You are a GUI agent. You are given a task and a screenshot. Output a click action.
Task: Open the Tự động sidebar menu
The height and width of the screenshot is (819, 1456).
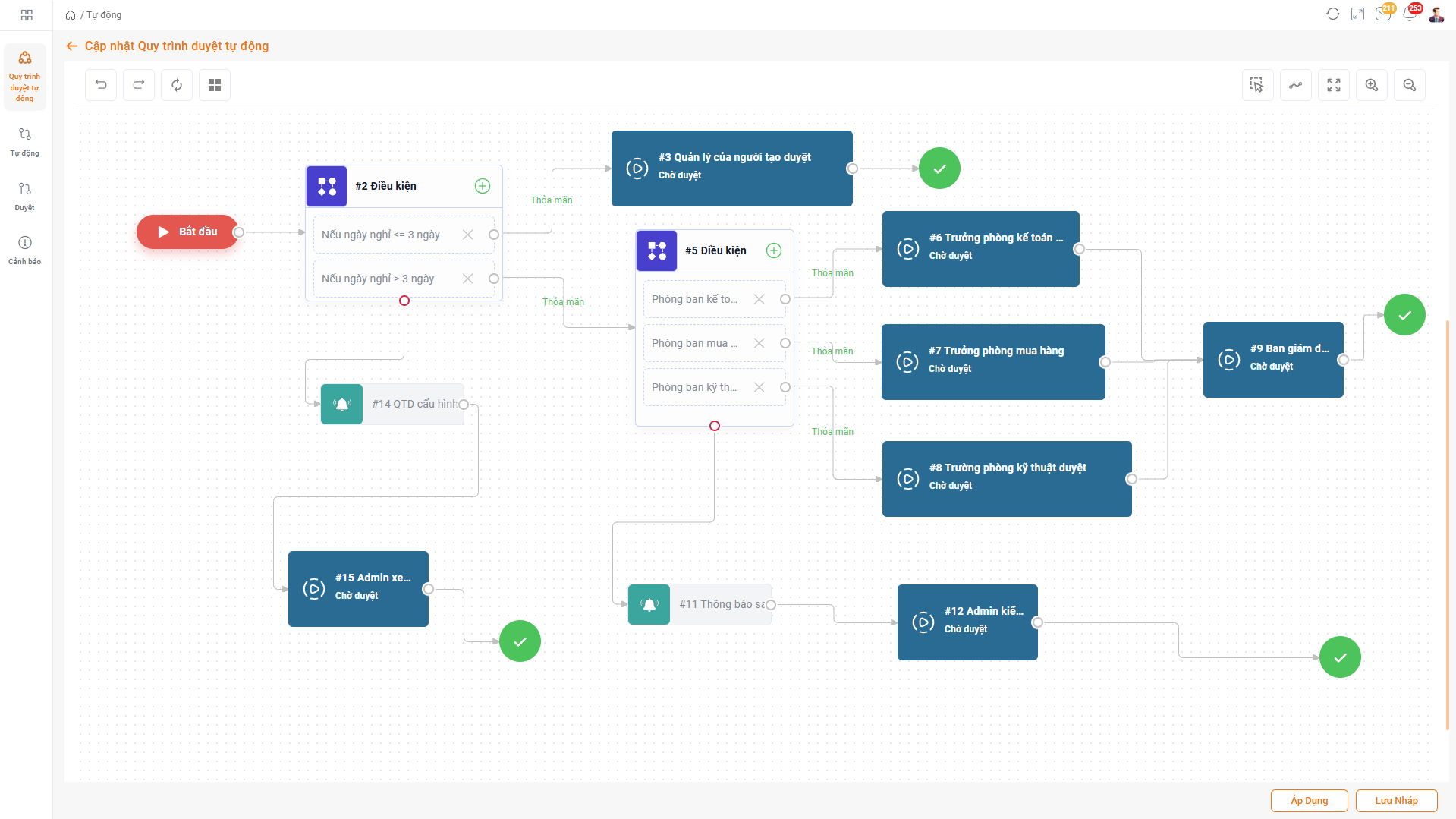[24, 141]
